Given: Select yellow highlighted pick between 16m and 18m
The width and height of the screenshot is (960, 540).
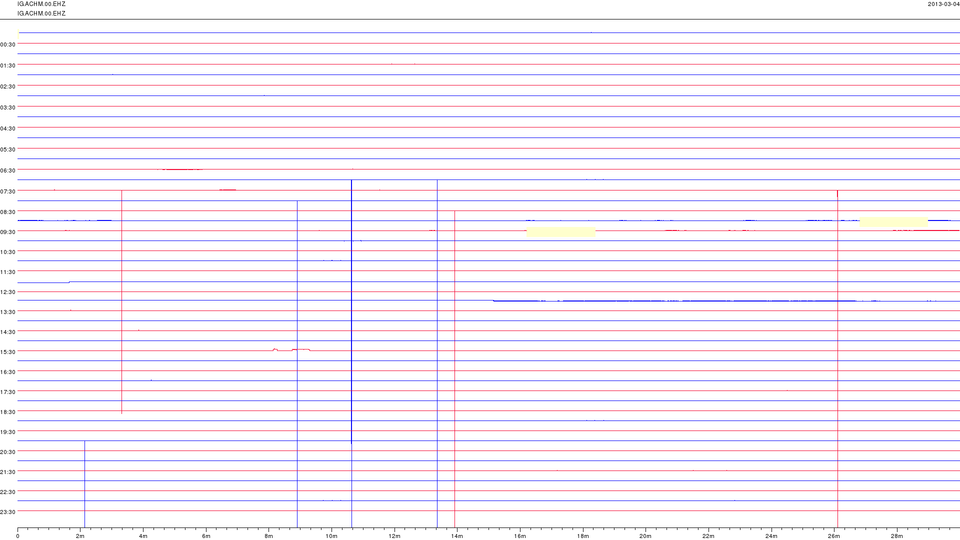Looking at the screenshot, I should click(561, 232).
